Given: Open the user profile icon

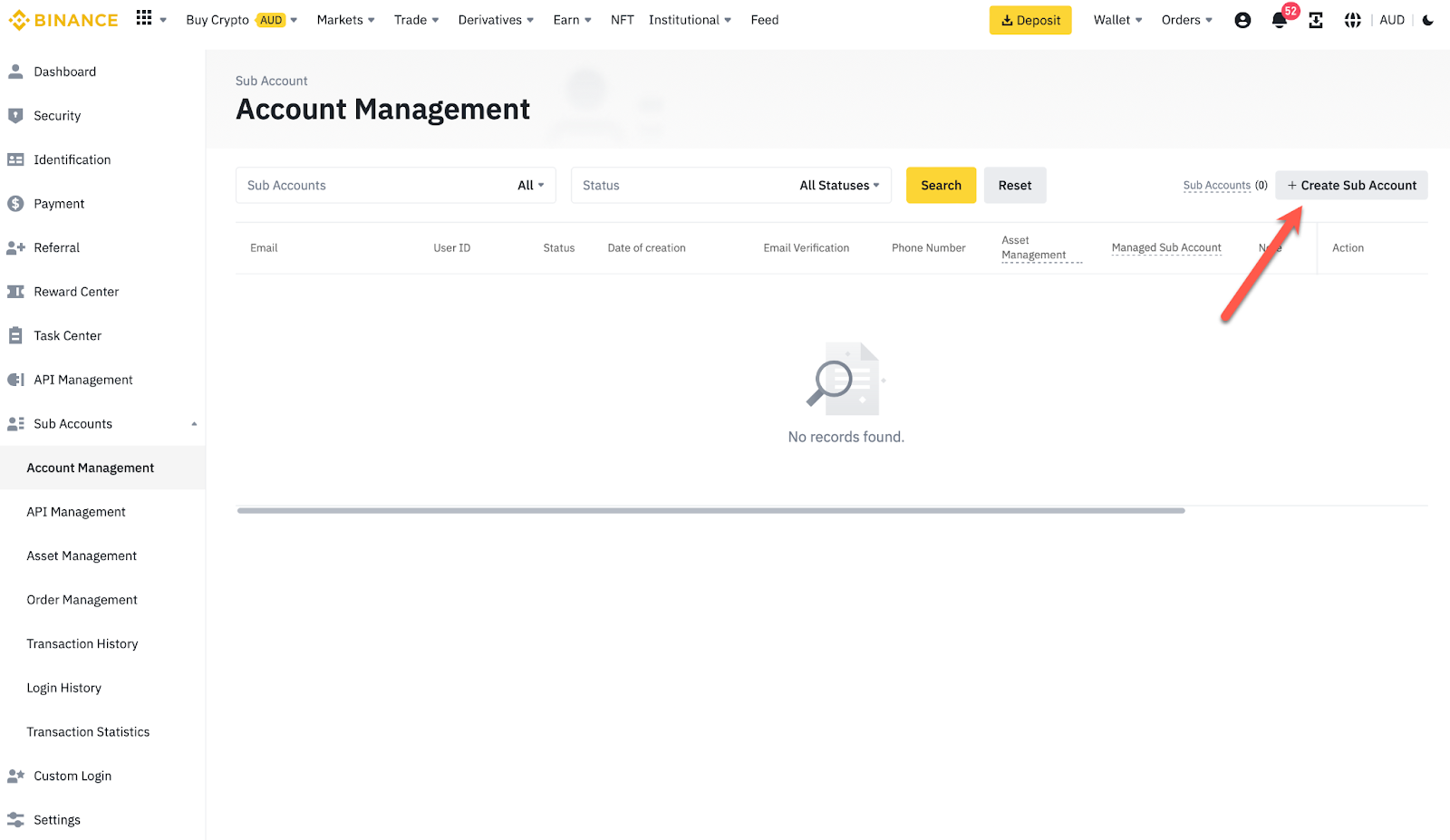Looking at the screenshot, I should 1242,20.
